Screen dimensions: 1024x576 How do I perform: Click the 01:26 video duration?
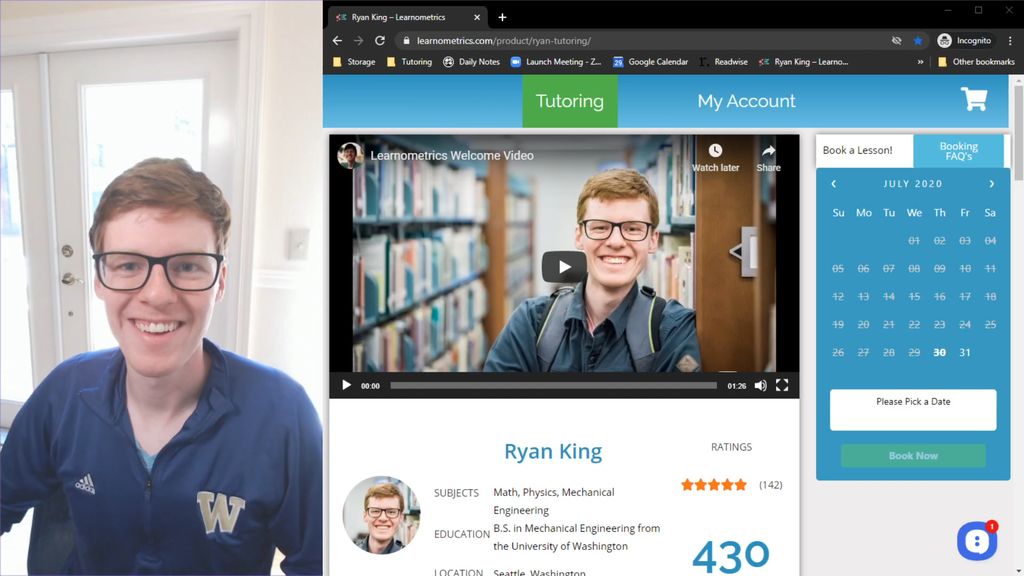737,386
